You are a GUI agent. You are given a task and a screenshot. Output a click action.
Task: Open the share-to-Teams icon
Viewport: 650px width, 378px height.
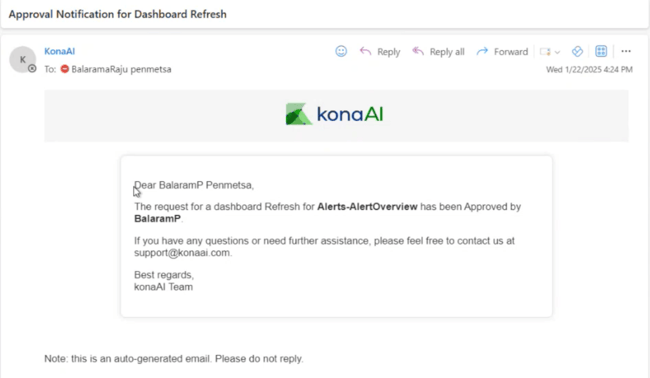[x=545, y=52]
